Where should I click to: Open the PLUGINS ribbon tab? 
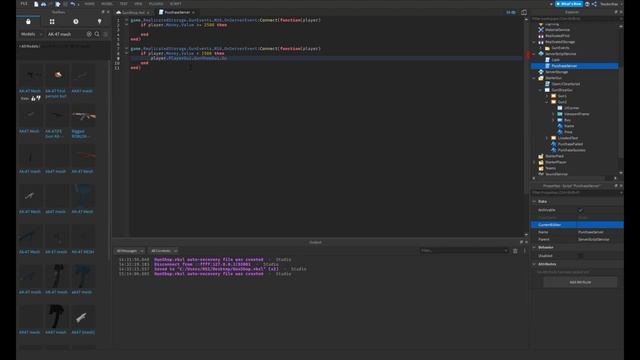coord(156,4)
